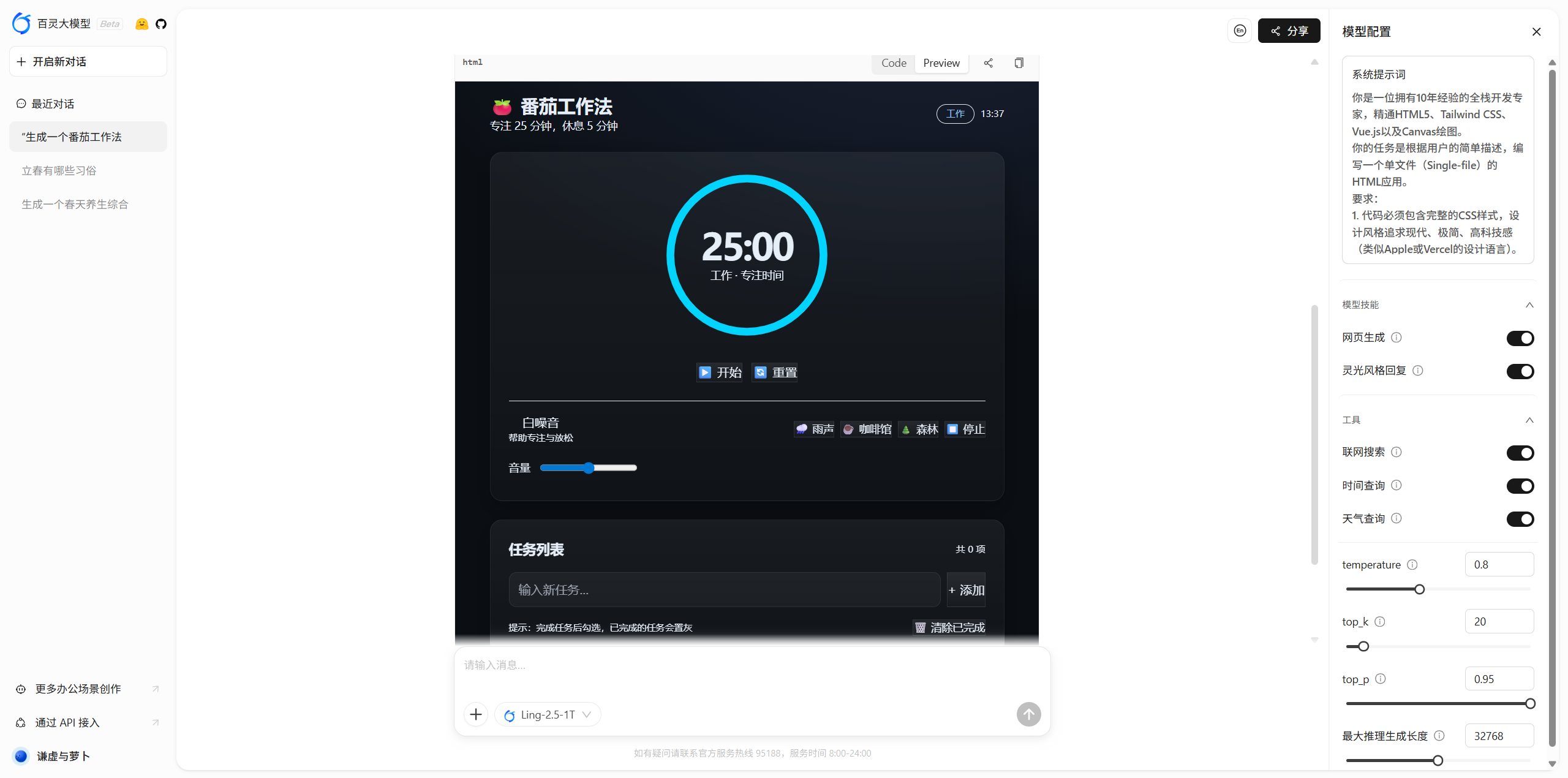1568x778 pixels.
Task: Click the Hugging Face emoji icon
Action: tap(141, 24)
